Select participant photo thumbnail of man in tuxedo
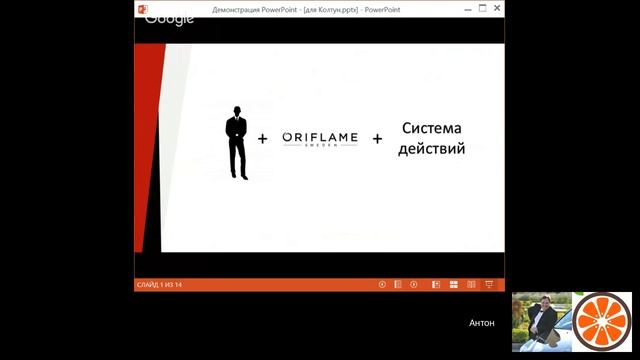This screenshot has height=360, width=640. [x=542, y=322]
